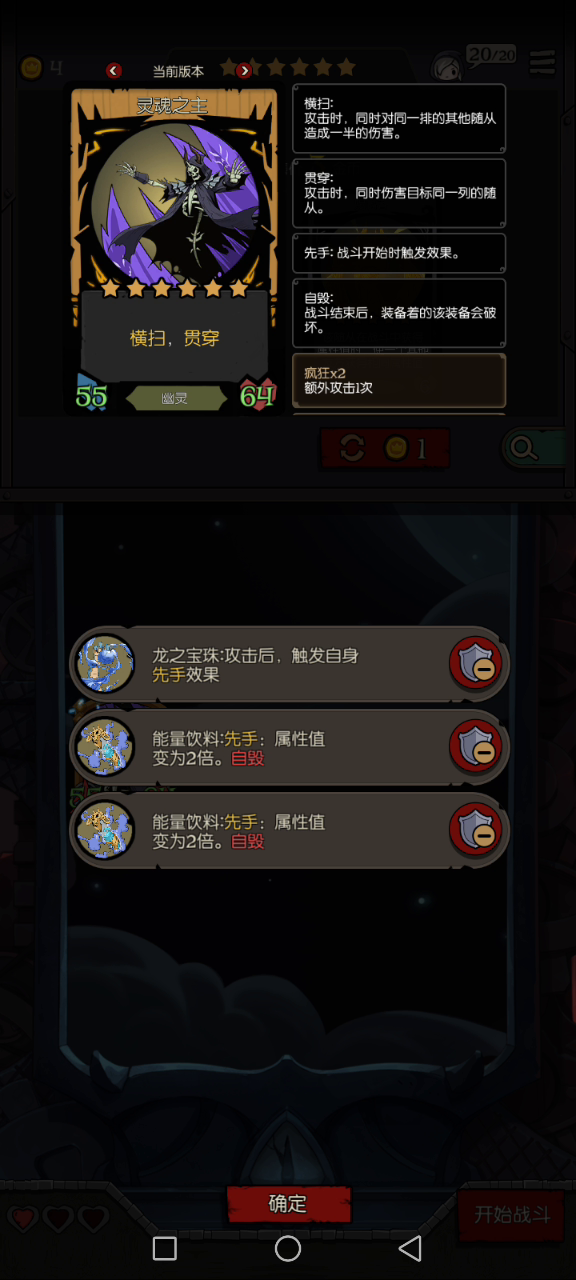Click the 幽灵 race tag on card

(x=175, y=398)
